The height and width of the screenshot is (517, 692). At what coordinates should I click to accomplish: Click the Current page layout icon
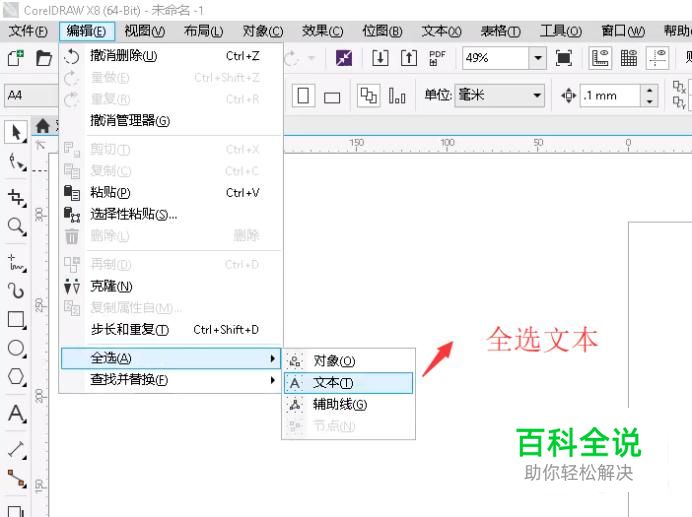(x=397, y=95)
